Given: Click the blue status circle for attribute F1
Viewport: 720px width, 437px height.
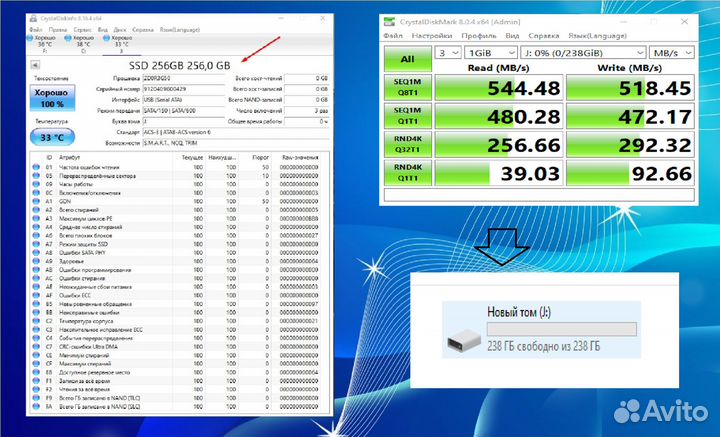Looking at the screenshot, I should click(36, 381).
